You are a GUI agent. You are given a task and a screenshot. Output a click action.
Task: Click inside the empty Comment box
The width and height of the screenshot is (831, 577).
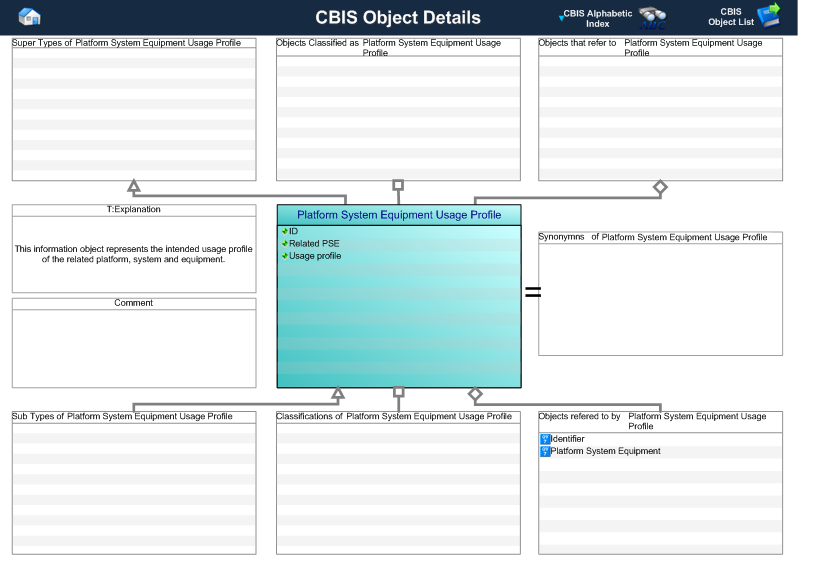tap(134, 348)
